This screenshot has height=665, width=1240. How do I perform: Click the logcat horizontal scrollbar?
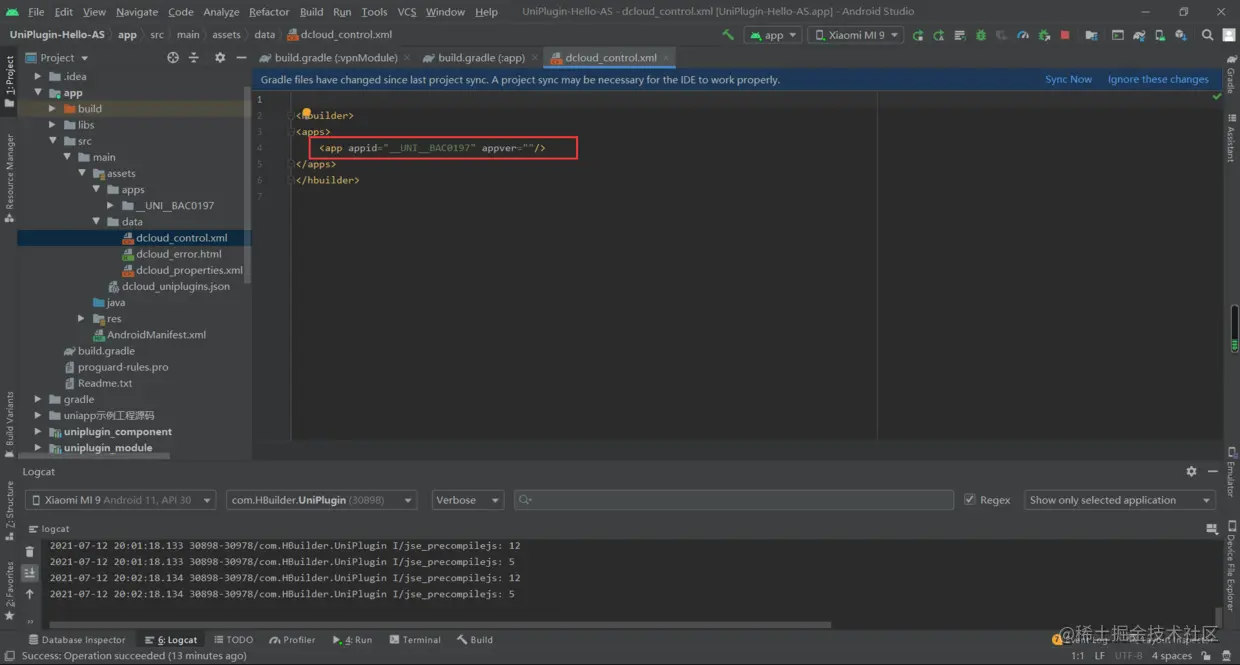438,625
